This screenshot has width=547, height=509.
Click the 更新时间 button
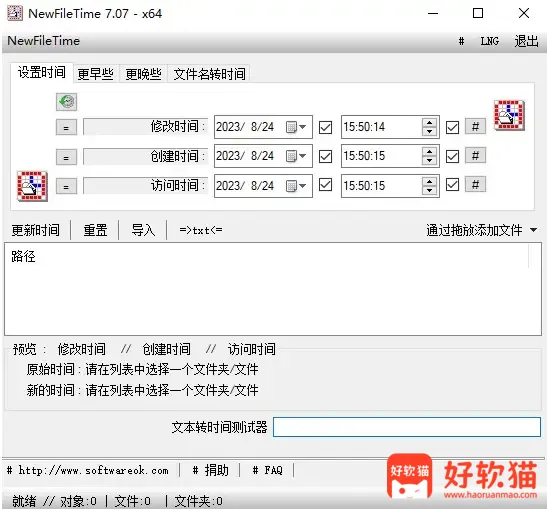tap(36, 230)
